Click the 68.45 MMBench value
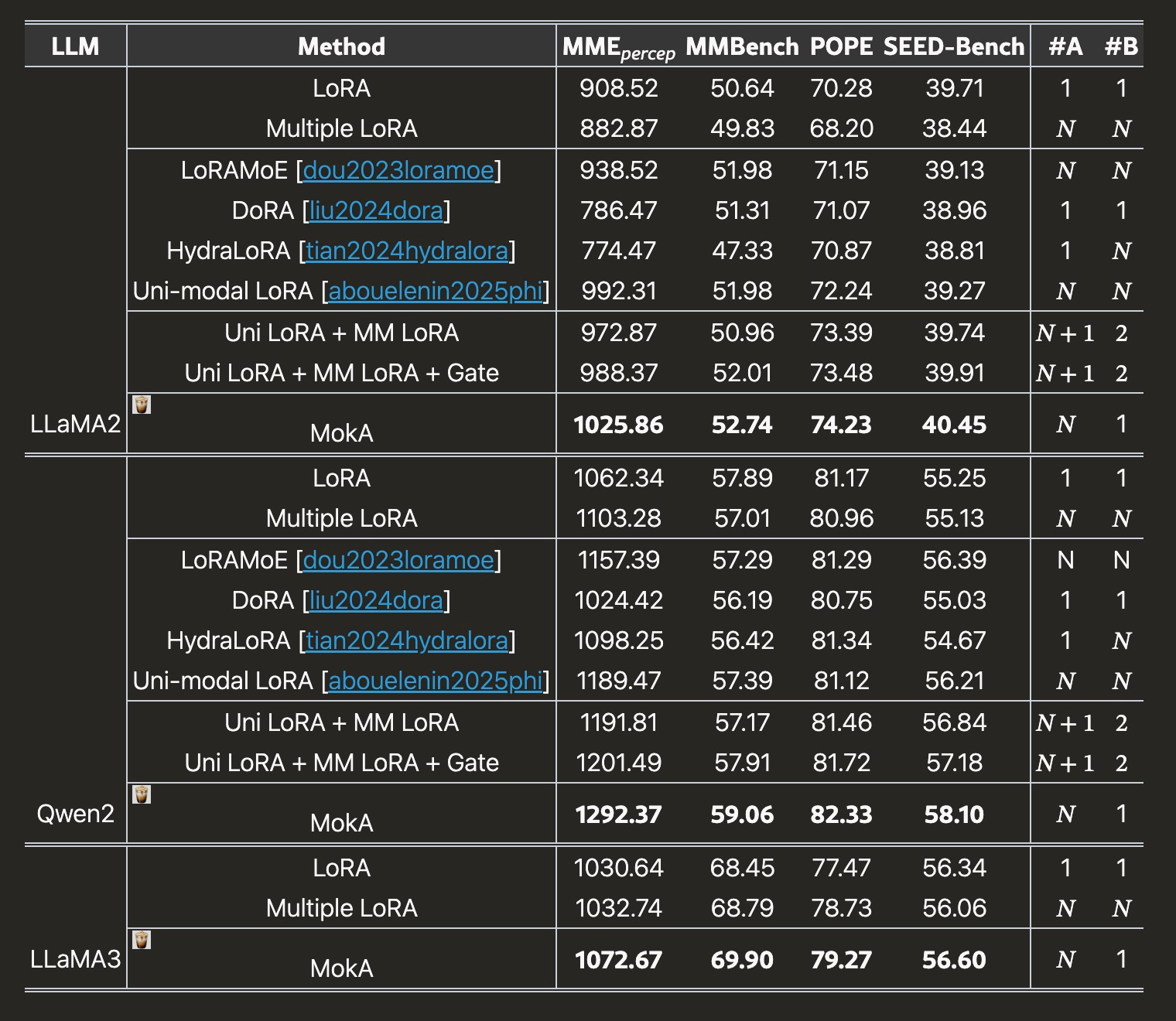This screenshot has height=1021, width=1176. tap(742, 868)
